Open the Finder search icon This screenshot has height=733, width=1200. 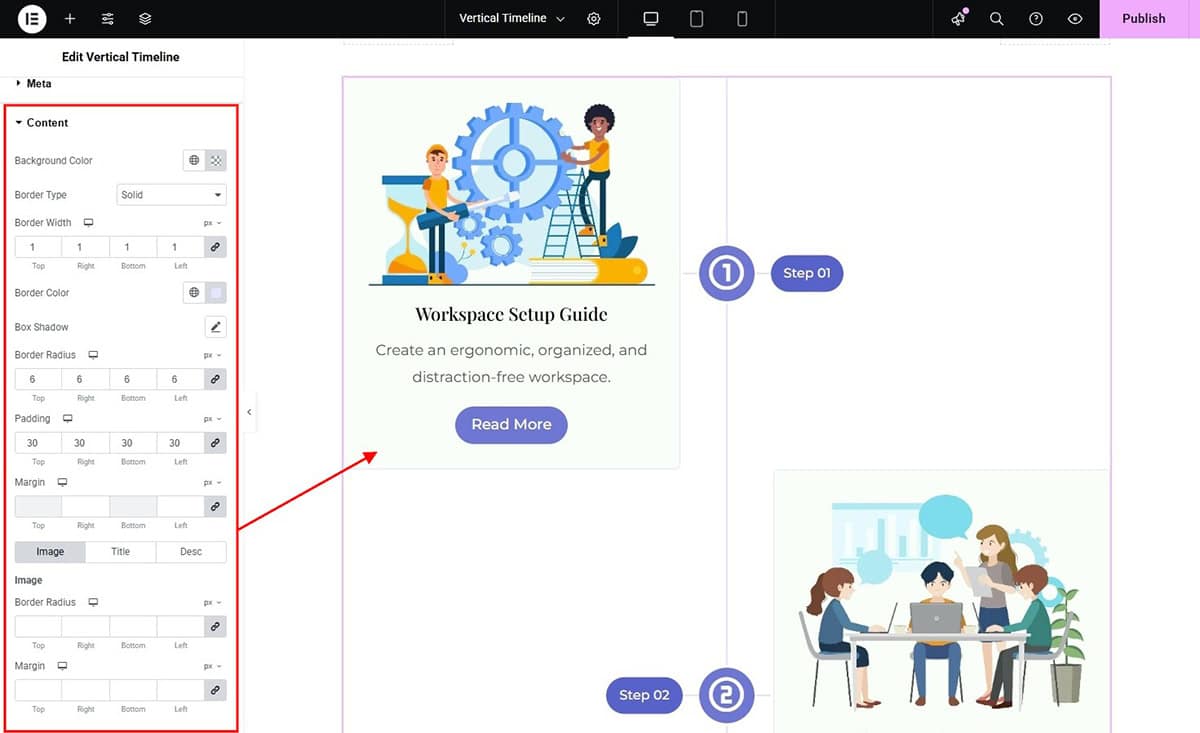pyautogui.click(x=997, y=19)
